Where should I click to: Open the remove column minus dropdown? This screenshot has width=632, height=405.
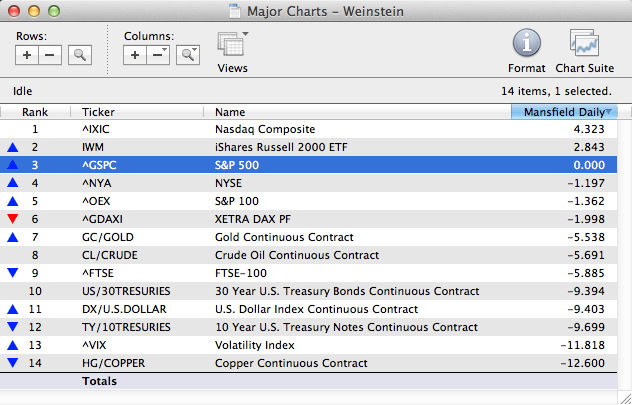(158, 55)
